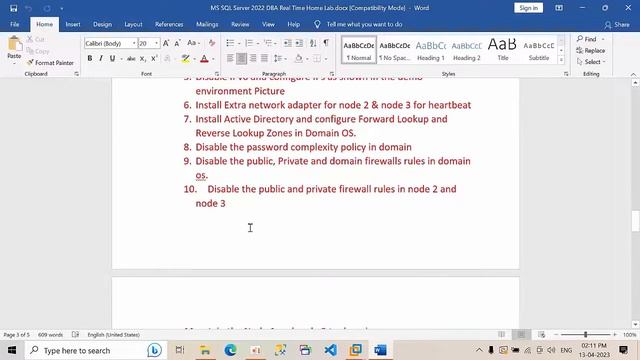640x360 pixels.
Task: Click the Tell me what you want search box
Action: tap(364, 24)
